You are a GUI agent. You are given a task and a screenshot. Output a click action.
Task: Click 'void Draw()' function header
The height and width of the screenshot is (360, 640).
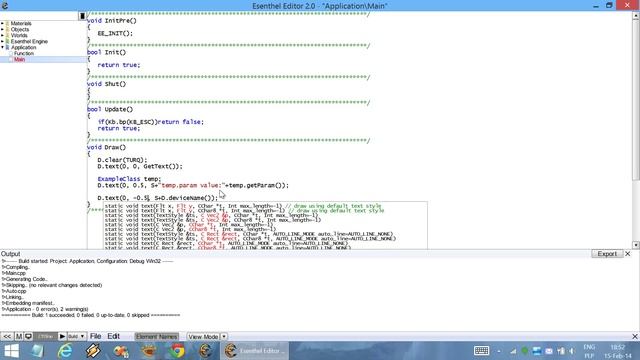(107, 147)
